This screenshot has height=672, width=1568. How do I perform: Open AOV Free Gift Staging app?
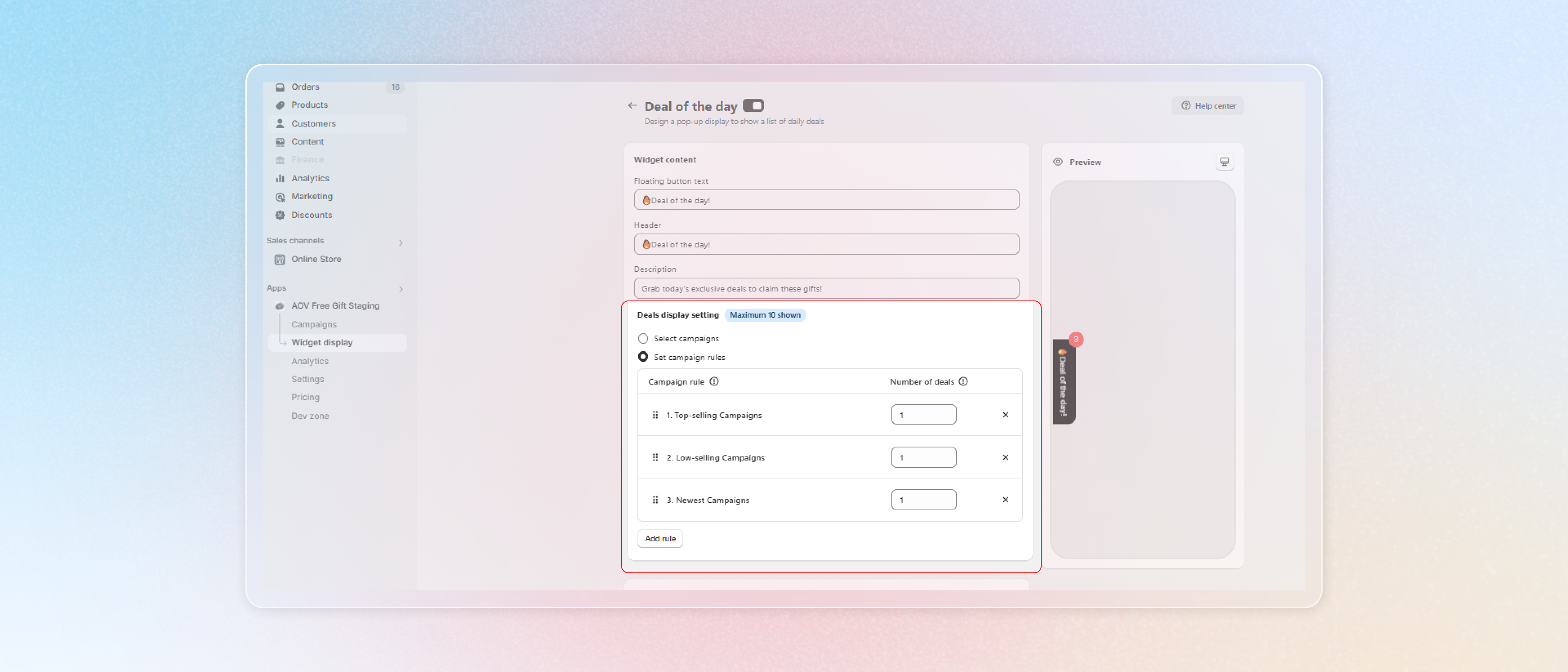point(335,305)
